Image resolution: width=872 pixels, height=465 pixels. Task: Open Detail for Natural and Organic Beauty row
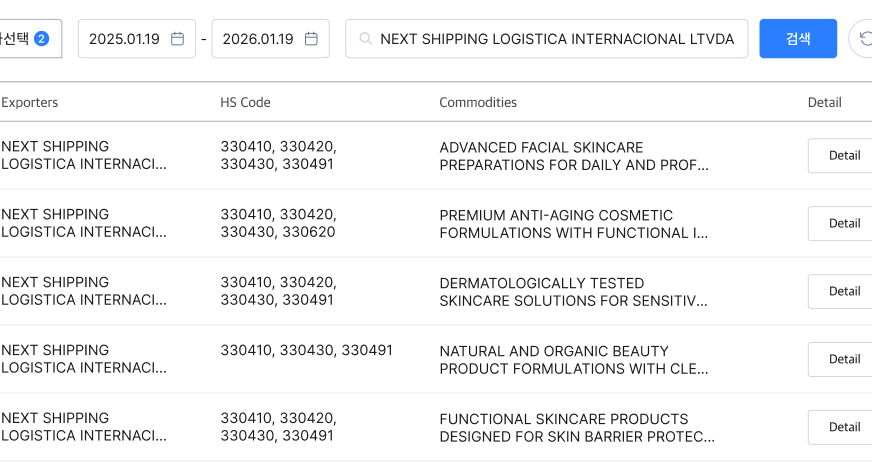coord(843,359)
